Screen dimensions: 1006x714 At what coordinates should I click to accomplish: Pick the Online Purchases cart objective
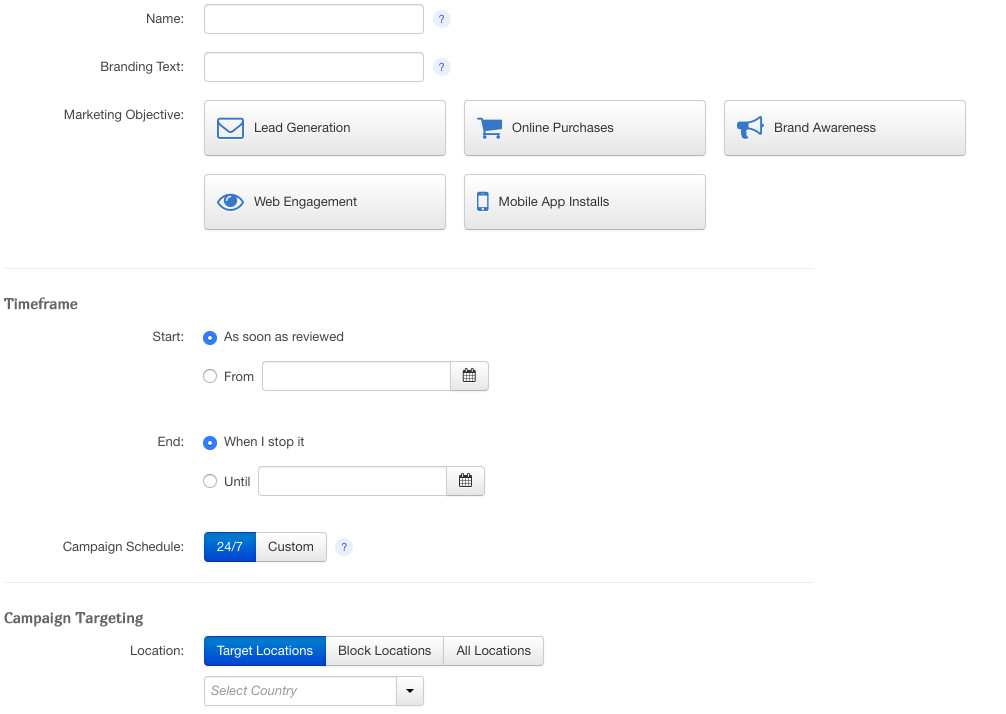(x=584, y=128)
